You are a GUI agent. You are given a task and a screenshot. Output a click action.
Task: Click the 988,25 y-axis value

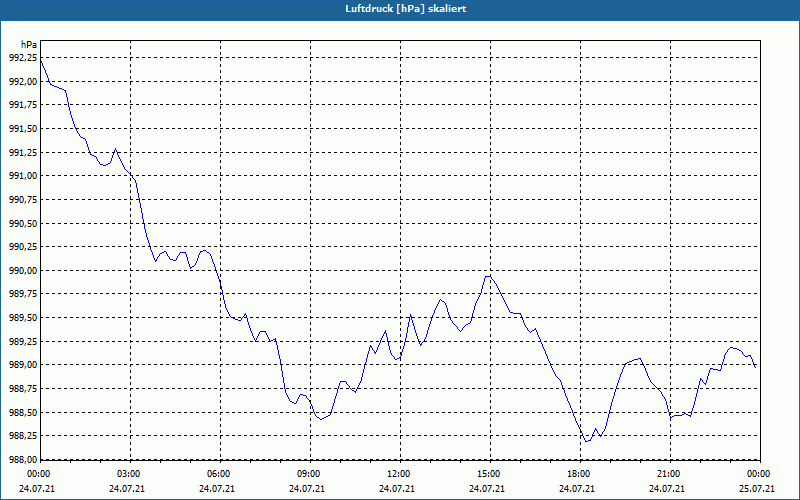tap(23, 436)
